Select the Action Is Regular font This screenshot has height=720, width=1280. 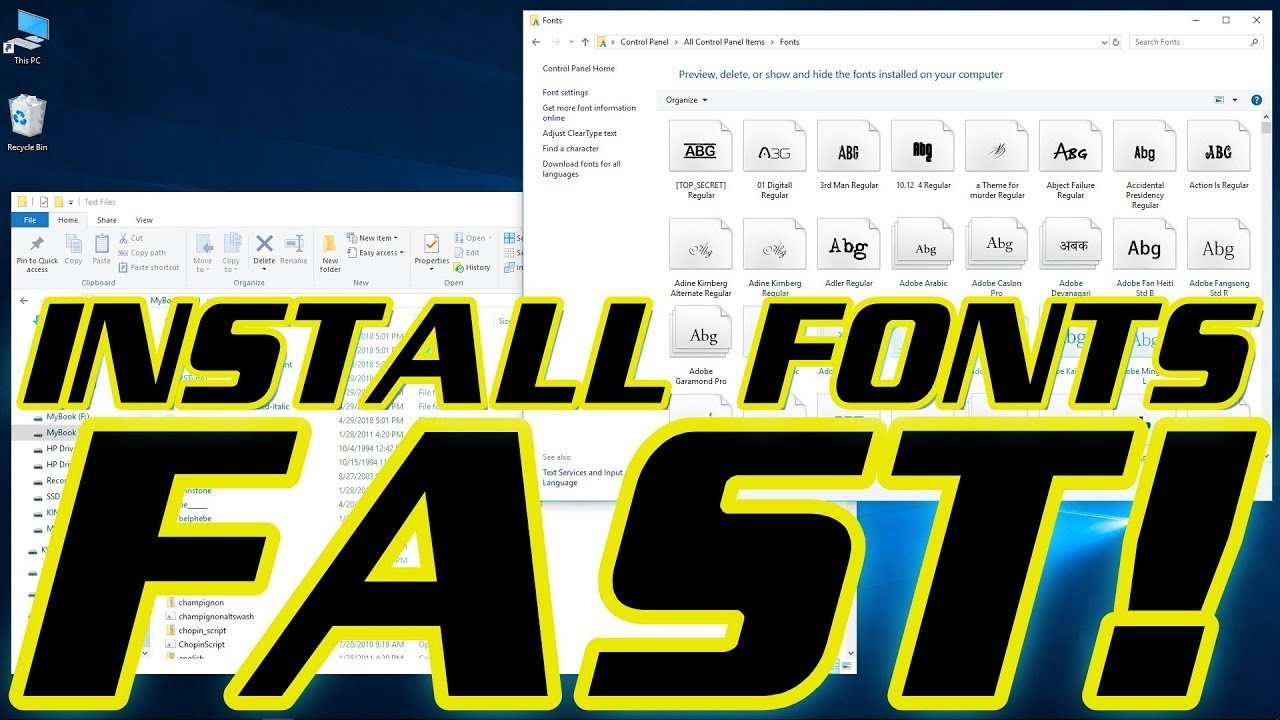[x=1218, y=156]
